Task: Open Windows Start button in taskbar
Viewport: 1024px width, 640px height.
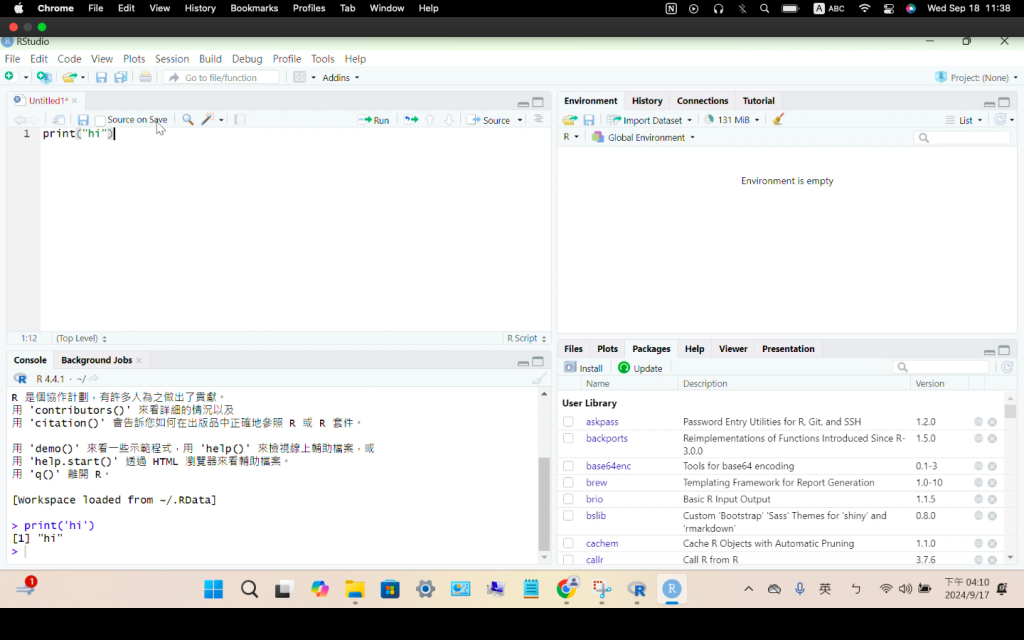Action: (x=213, y=589)
